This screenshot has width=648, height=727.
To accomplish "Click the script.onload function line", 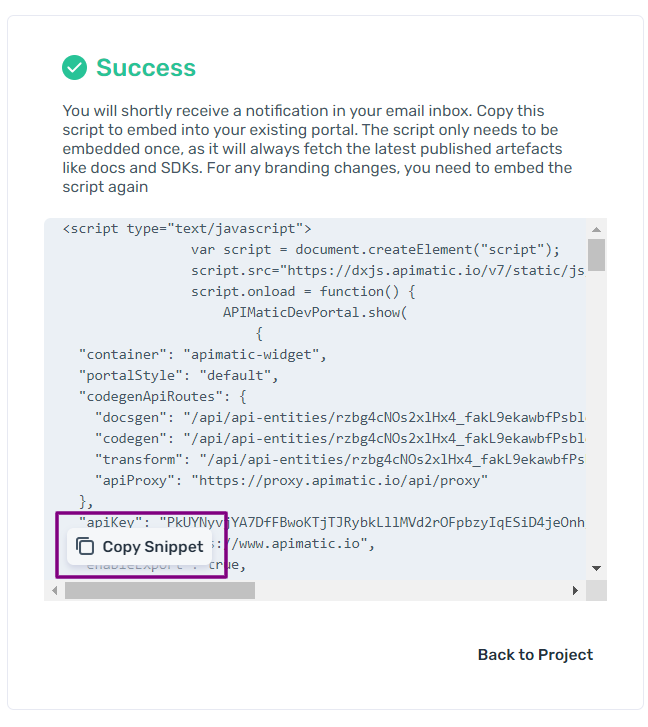I will (x=303, y=292).
